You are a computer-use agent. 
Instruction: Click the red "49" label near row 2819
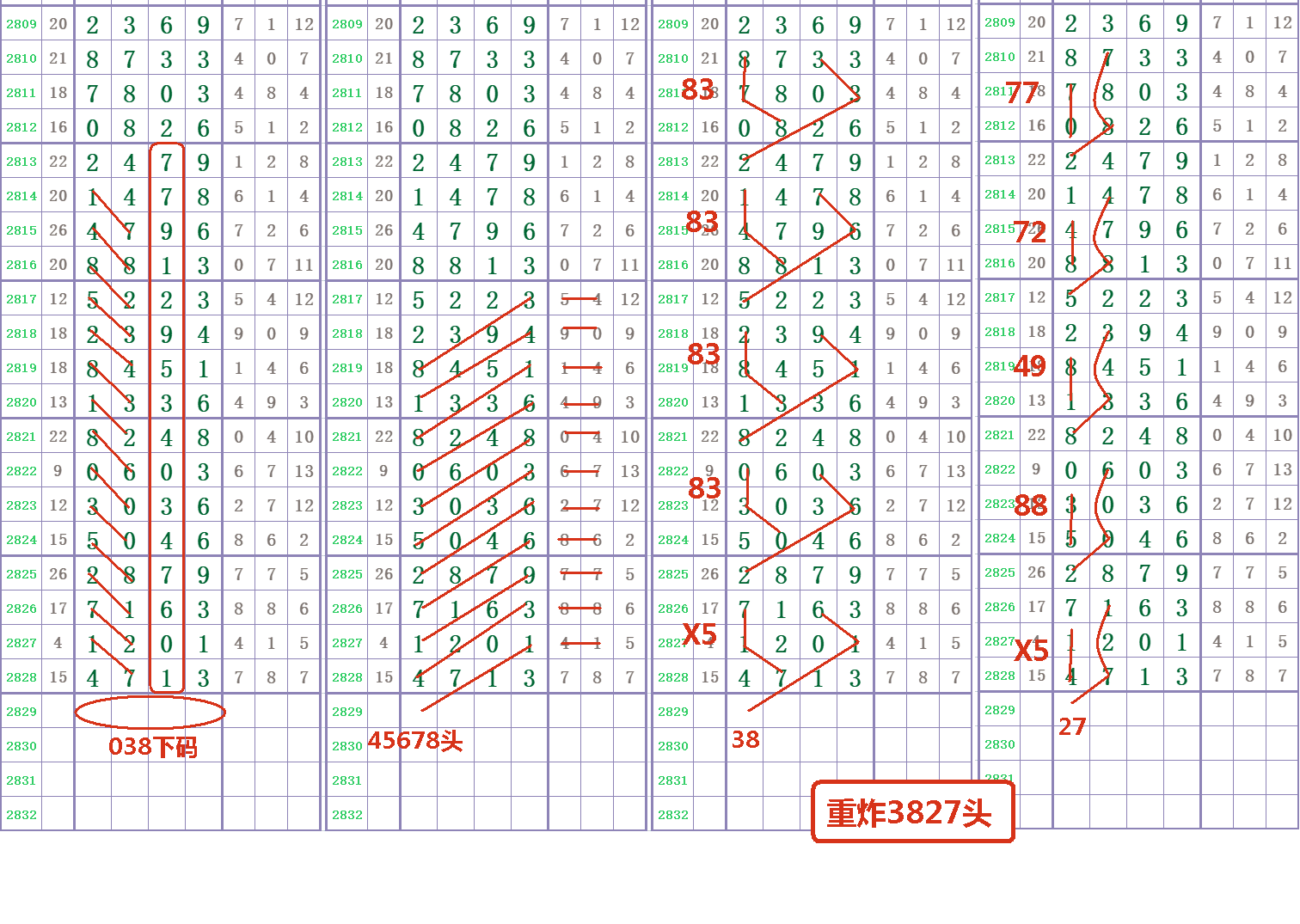point(1031,366)
